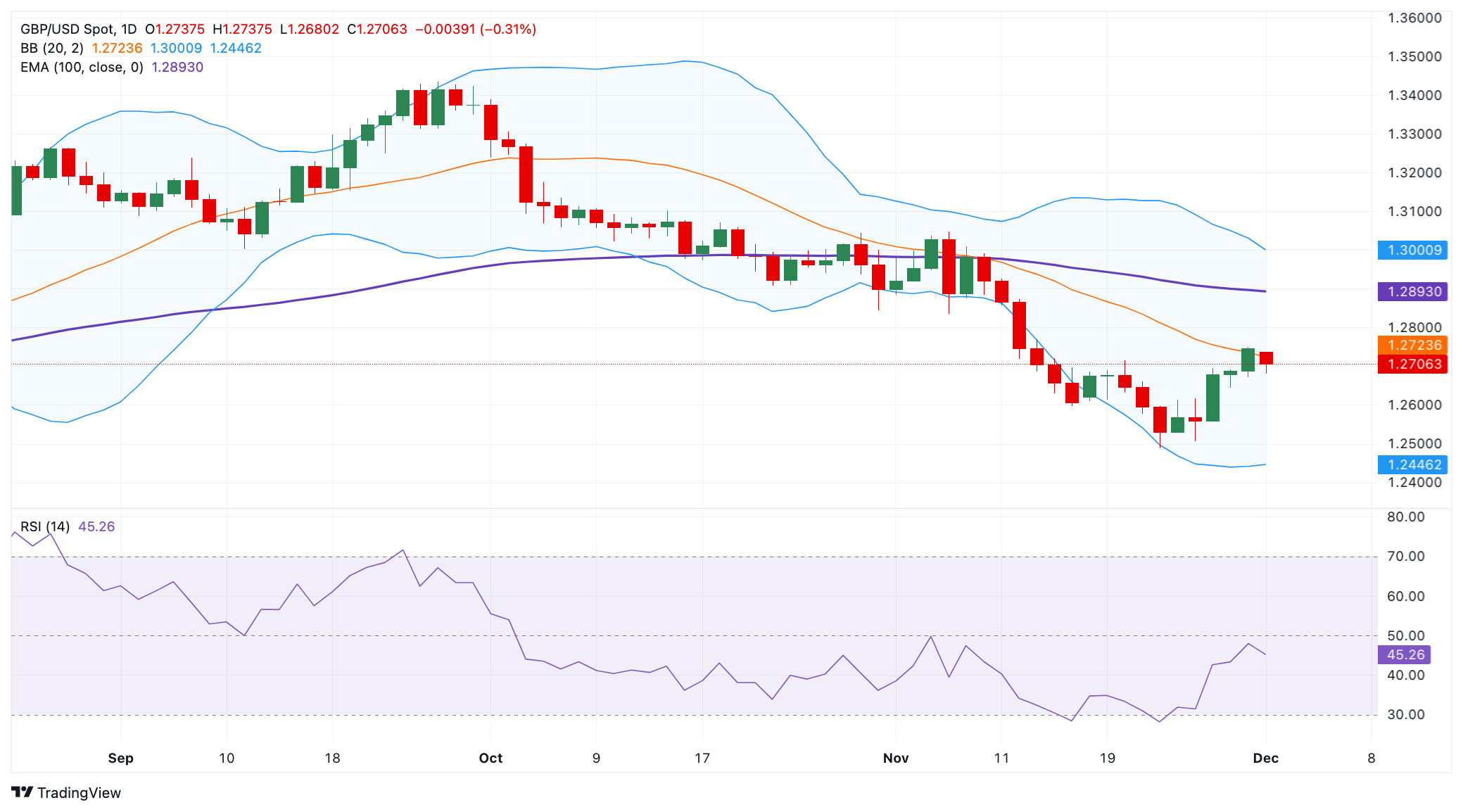
Task: Click the blue 1.24462 lower band tag
Action: tap(1412, 464)
